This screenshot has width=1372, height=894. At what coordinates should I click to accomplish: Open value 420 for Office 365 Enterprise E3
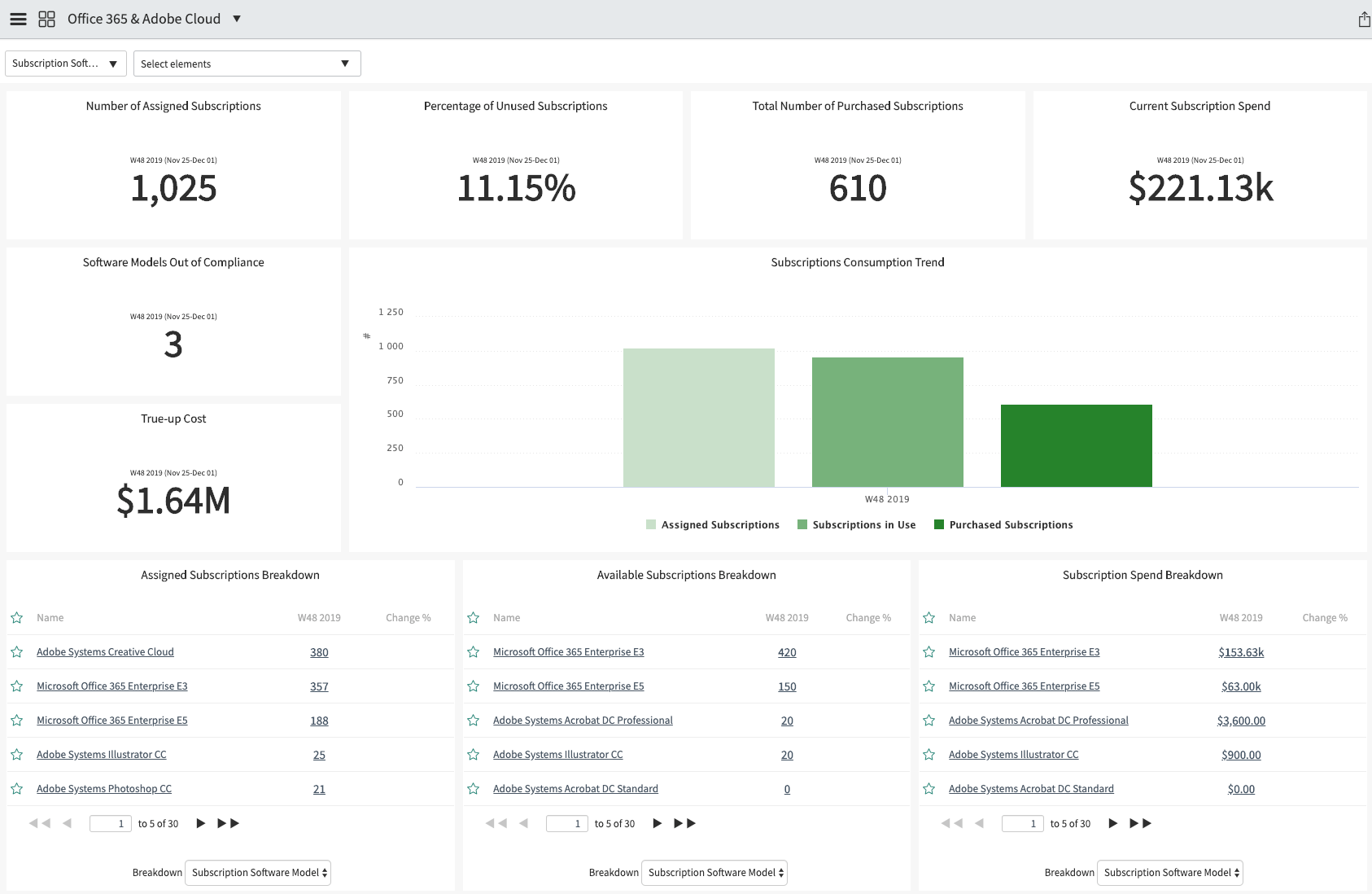coord(787,652)
